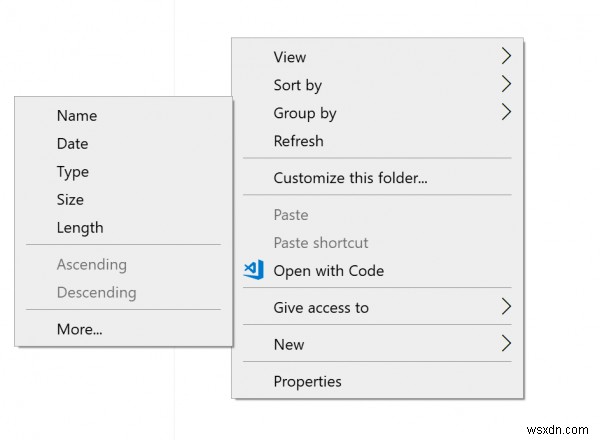
Task: Expand the Group by submenu arrow
Action: click(x=506, y=113)
